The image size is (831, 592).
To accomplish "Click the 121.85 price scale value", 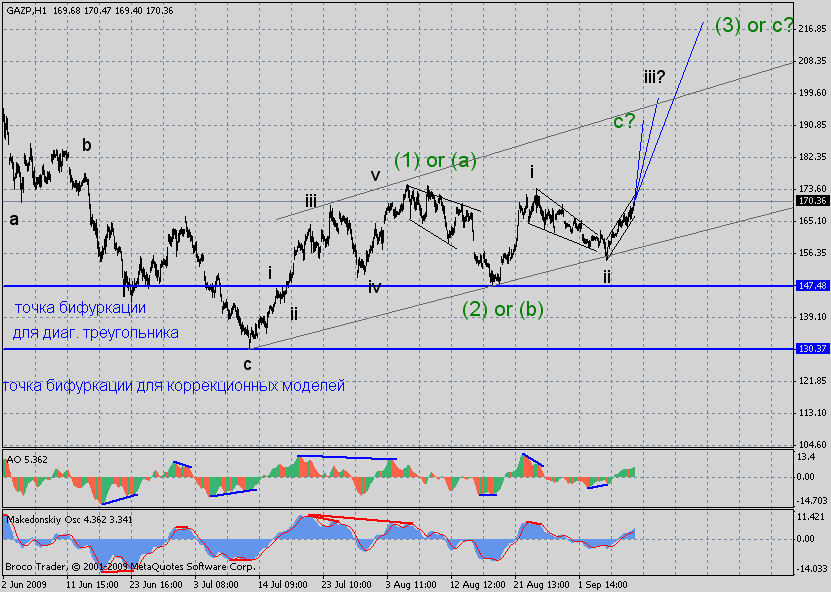I will click(x=812, y=381).
